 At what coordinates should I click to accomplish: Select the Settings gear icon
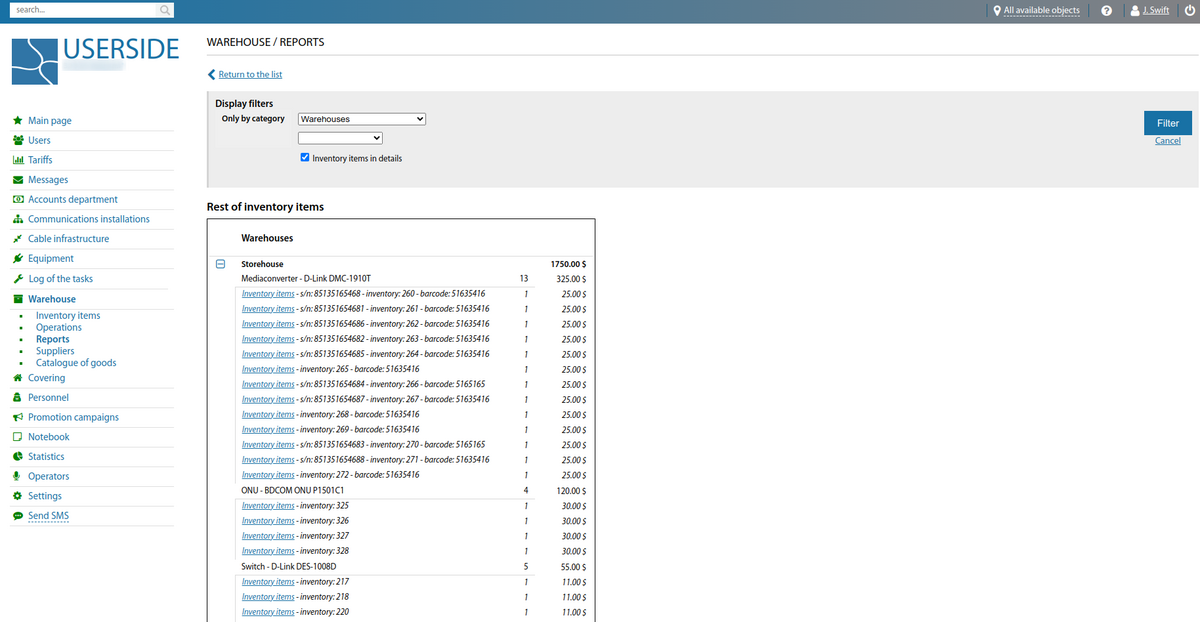(x=18, y=495)
